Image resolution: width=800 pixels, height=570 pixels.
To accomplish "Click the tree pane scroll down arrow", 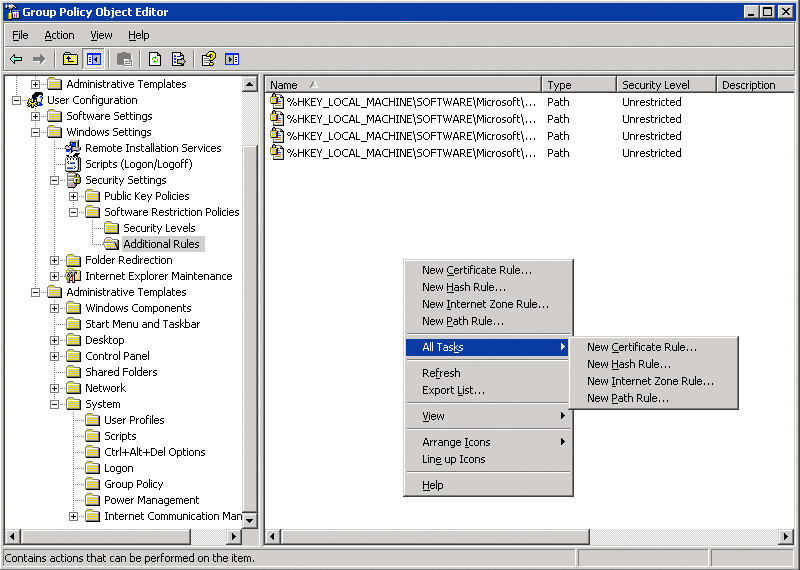I will click(249, 521).
